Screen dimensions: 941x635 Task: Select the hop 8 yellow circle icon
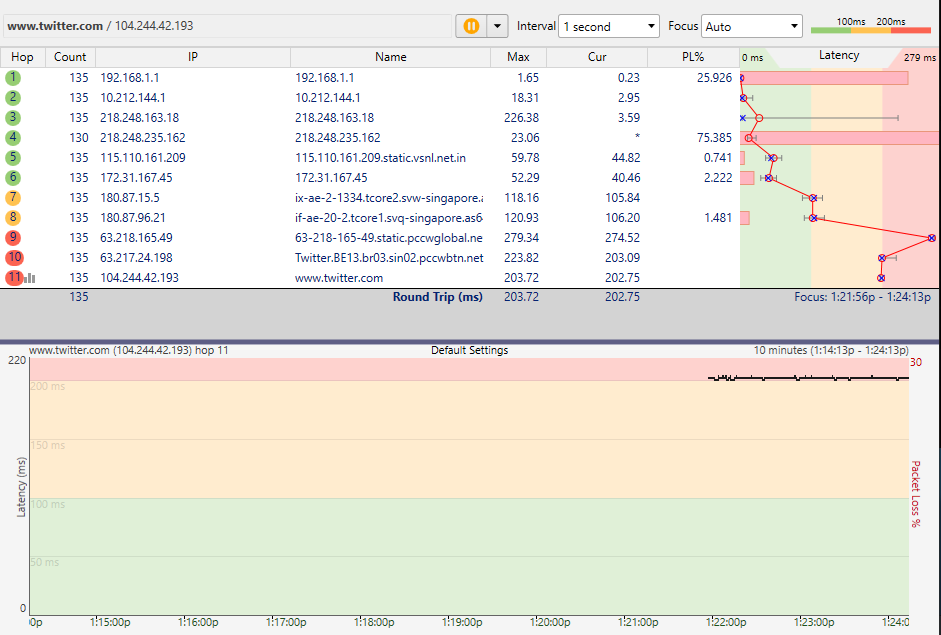pyautogui.click(x=13, y=217)
